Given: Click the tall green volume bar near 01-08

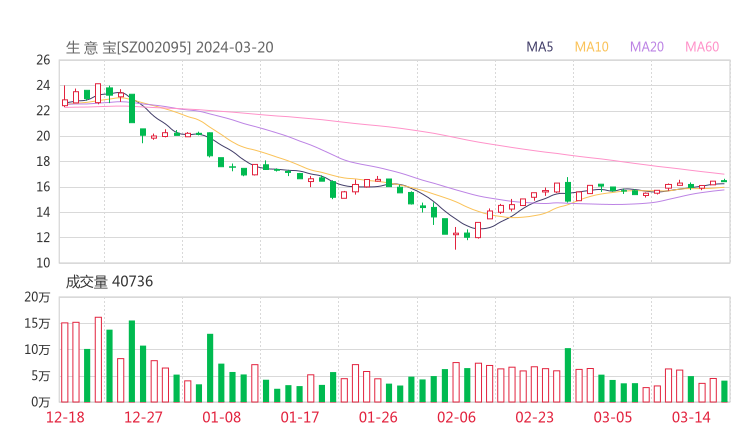Looking at the screenshot, I should 210,368.
